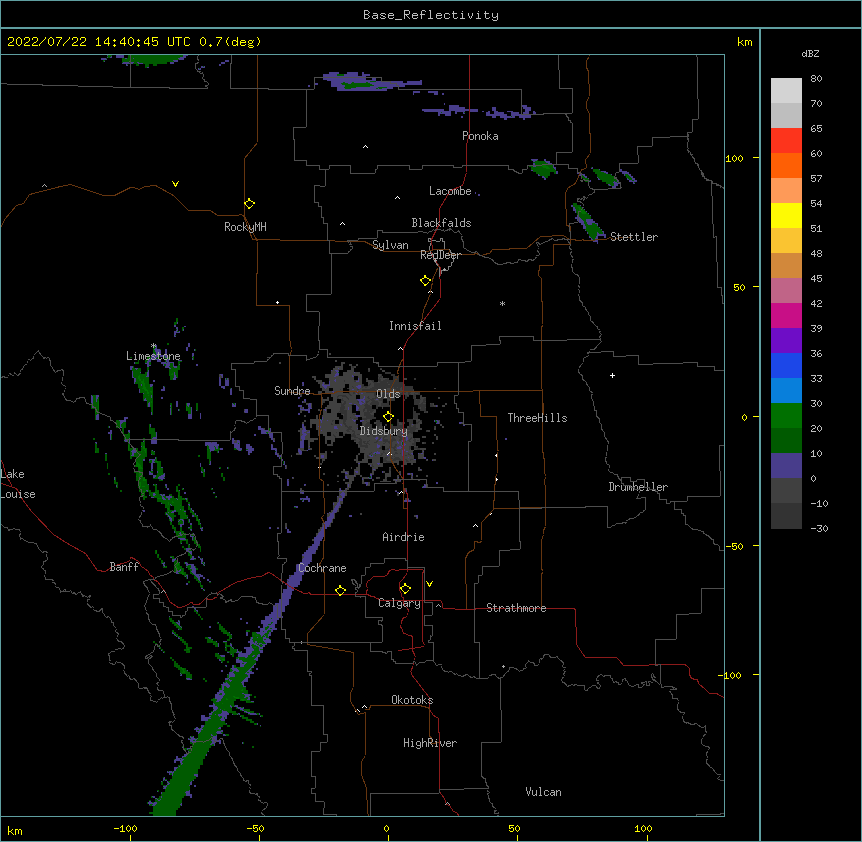
Task: Click the Calgary city label
Action: (399, 603)
